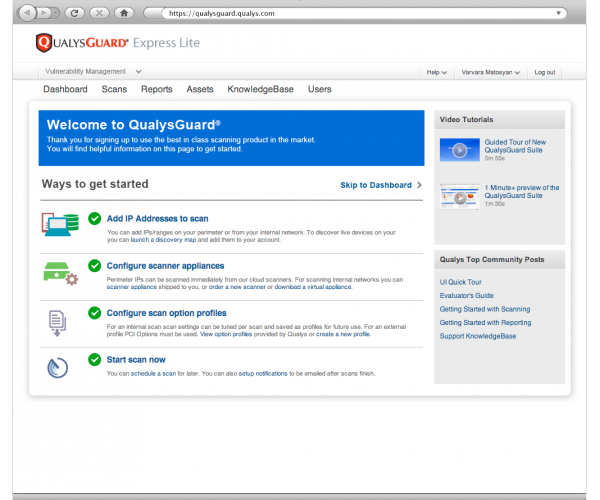Click the setup notifications link
Screen dimensions: 600x500
tap(263, 373)
